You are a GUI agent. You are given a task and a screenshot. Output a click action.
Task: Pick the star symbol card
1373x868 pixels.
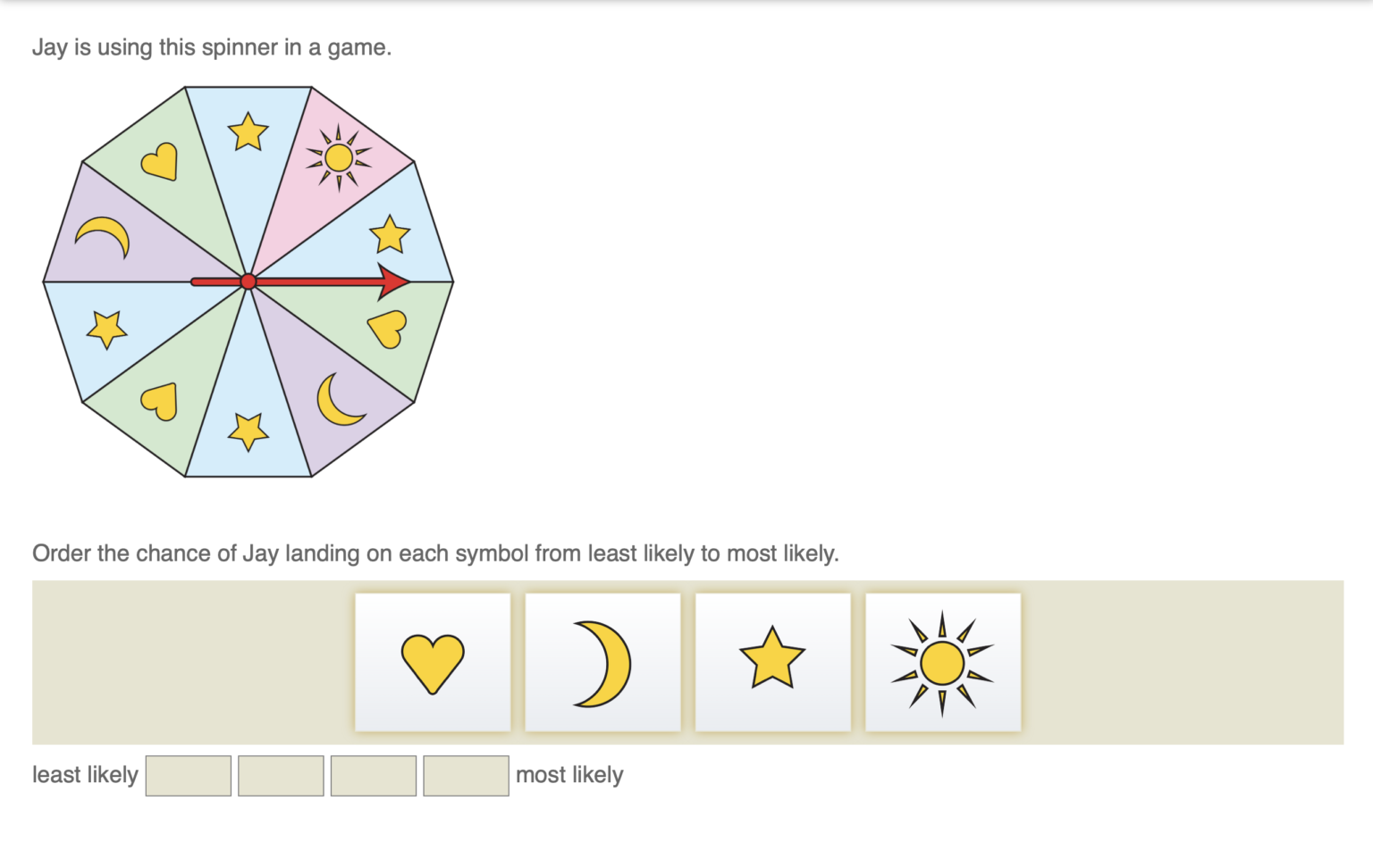click(772, 662)
